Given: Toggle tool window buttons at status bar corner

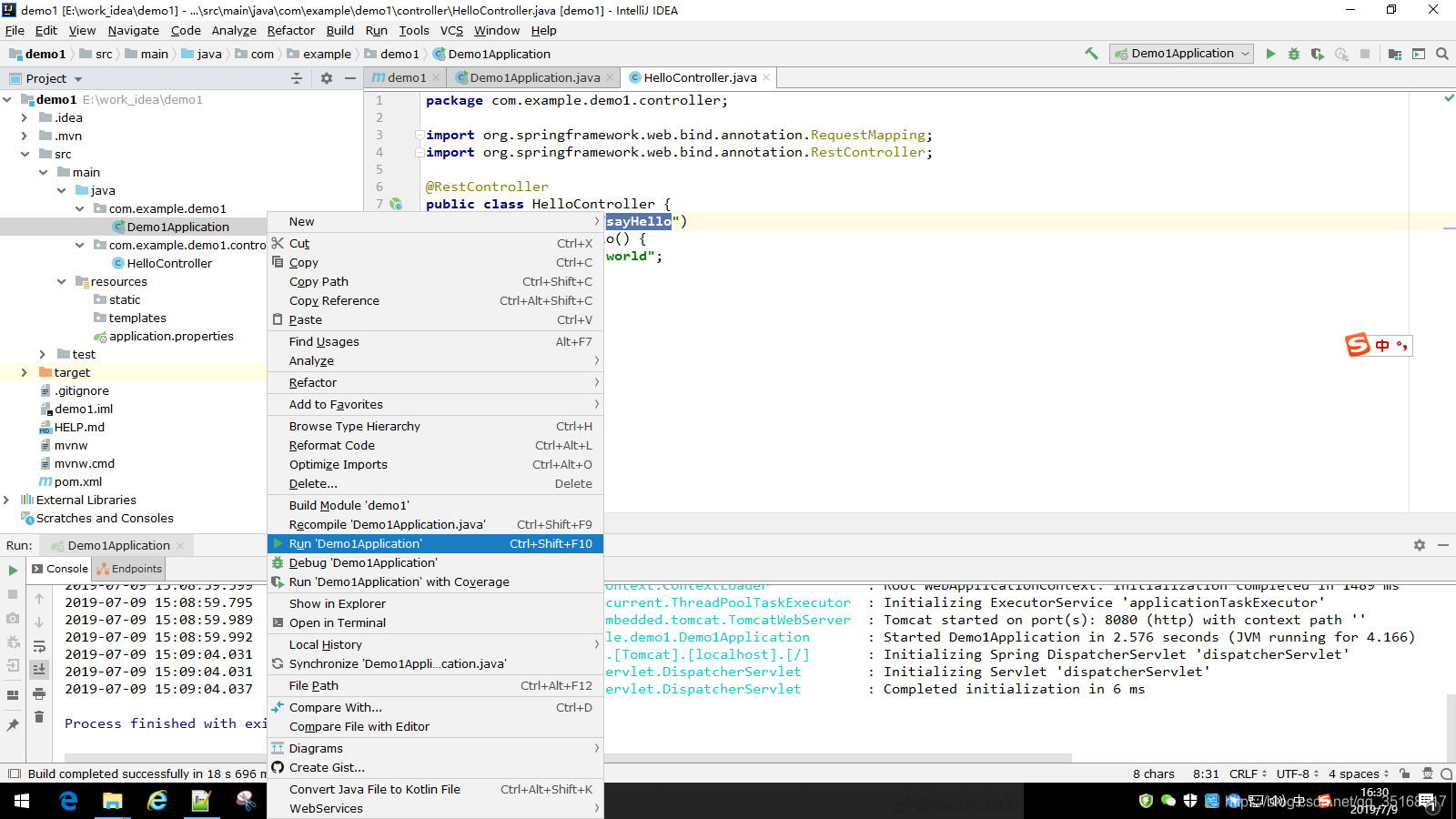Looking at the screenshot, I should [14, 773].
